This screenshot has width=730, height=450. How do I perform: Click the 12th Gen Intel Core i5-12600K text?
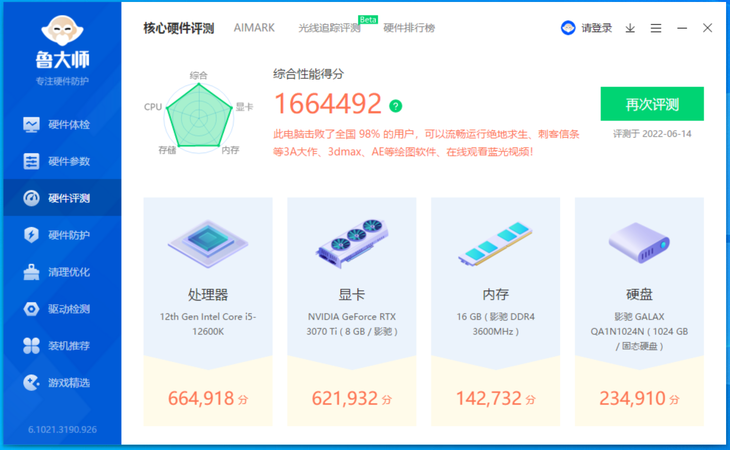tap(208, 324)
